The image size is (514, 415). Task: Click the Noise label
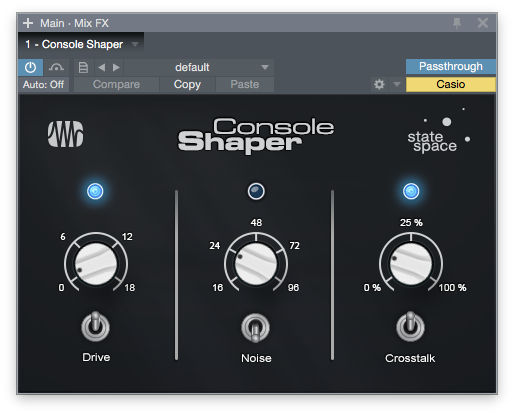pyautogui.click(x=256, y=358)
